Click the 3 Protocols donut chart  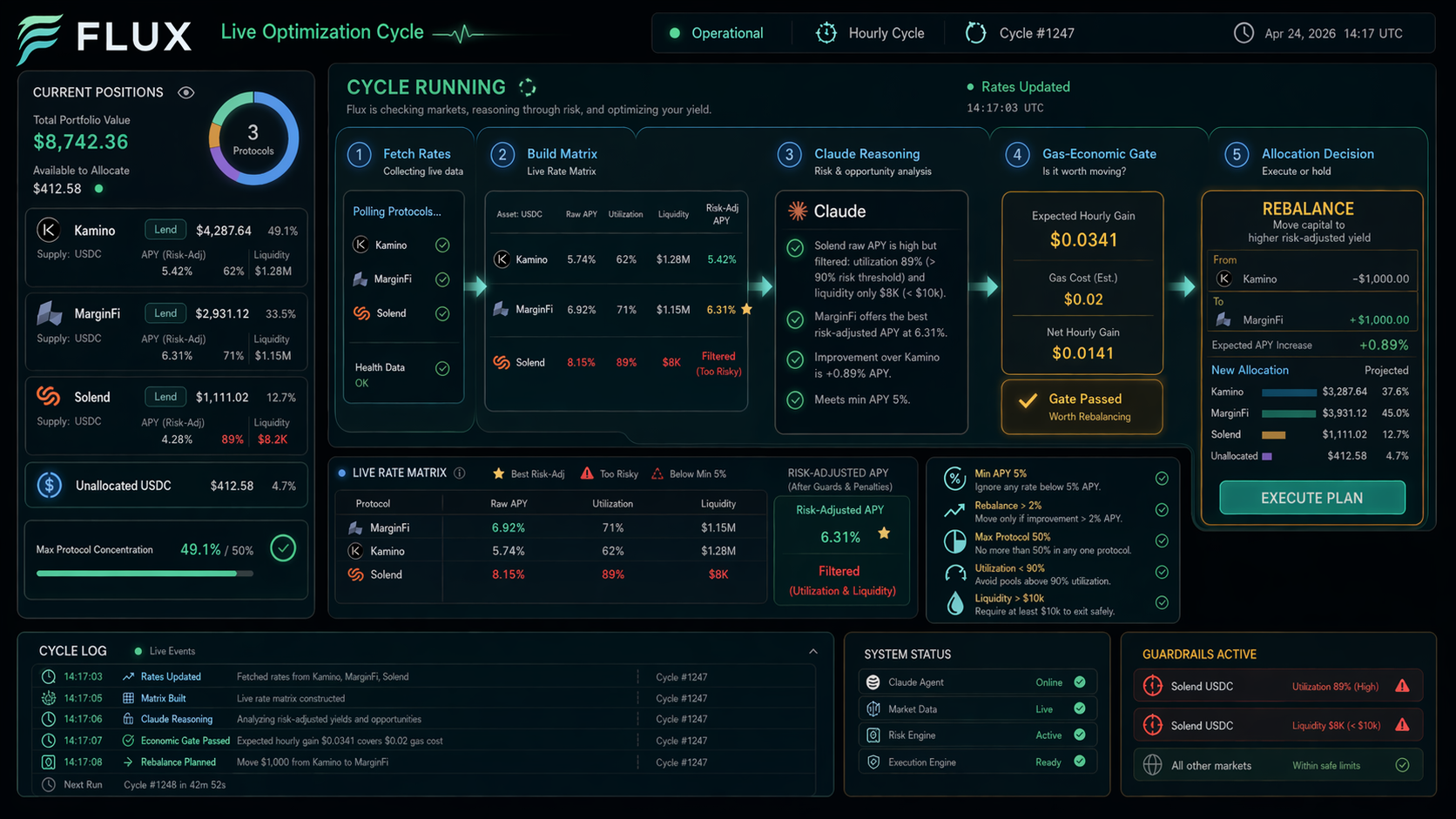tap(253, 138)
